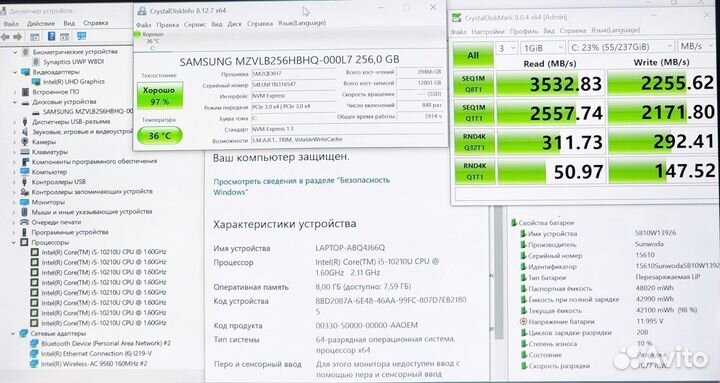
Task: Click the green Хорошо 97 % health button
Action: (x=160, y=96)
